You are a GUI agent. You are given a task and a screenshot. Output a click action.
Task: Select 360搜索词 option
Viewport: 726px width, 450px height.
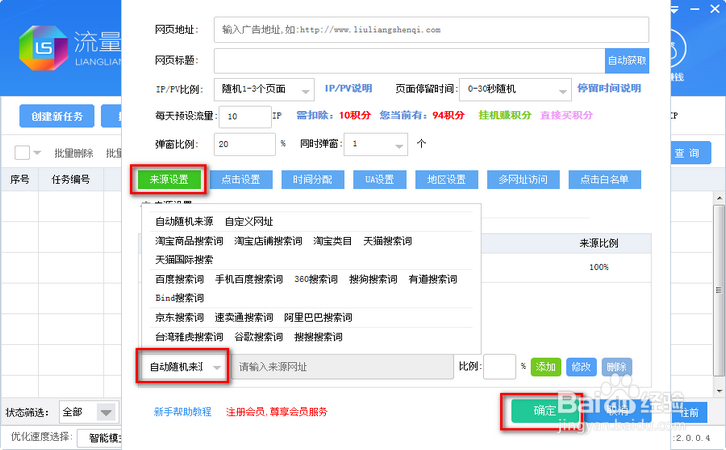coord(316,279)
